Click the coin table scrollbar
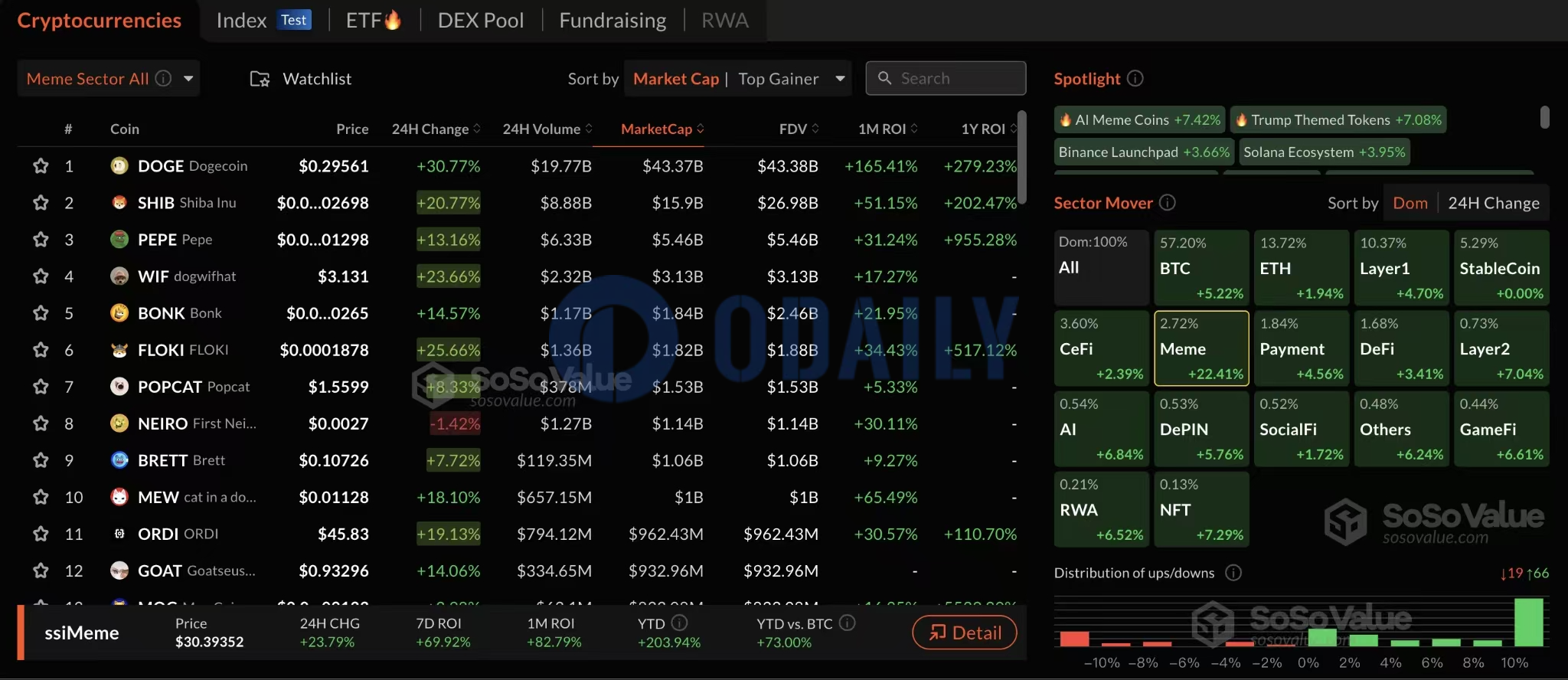The image size is (1568, 680). tap(1021, 157)
